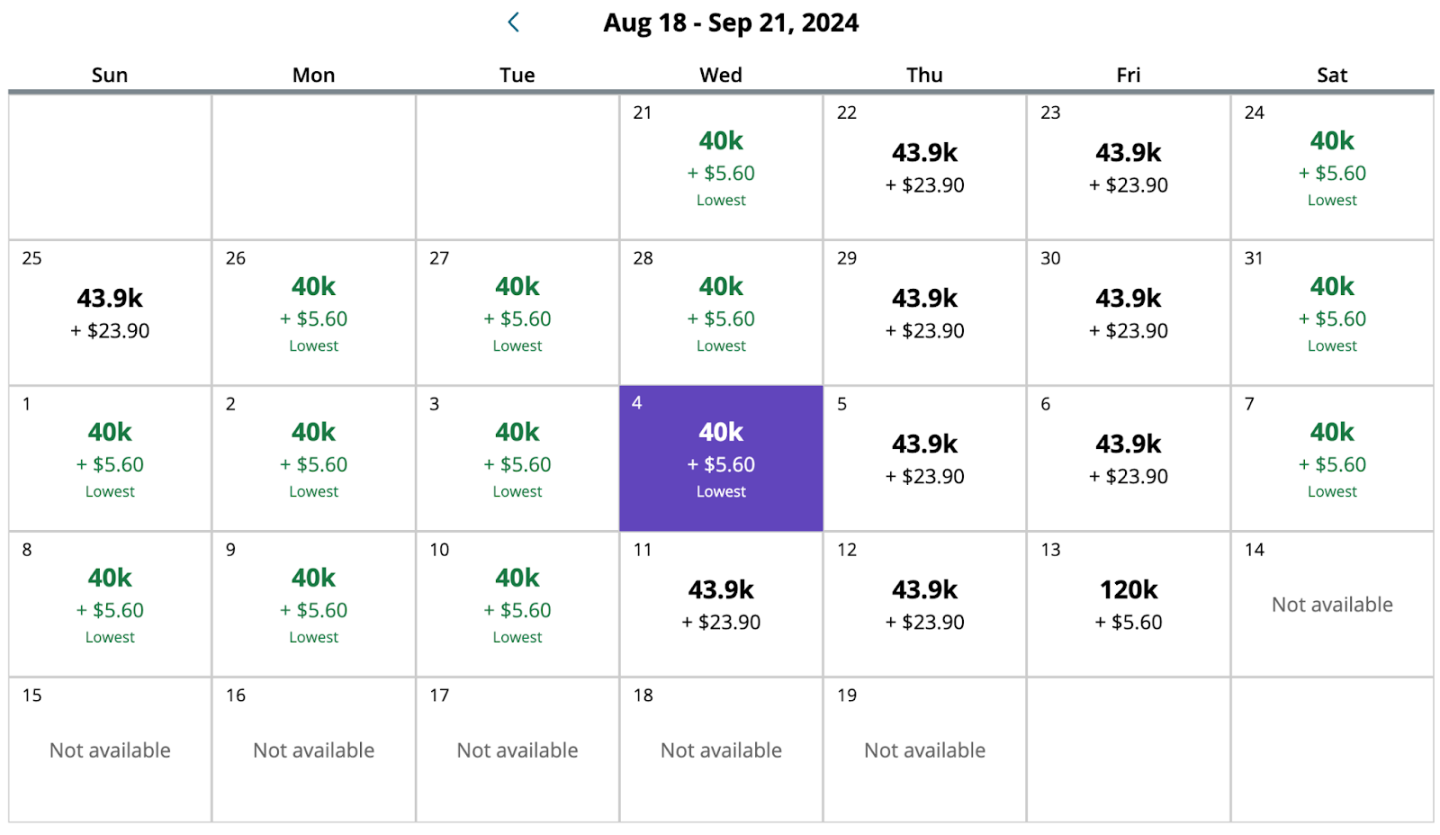Viewport: 1440px width, 835px height.
Task: Choose August 22 fare at 43.9k
Action: (x=925, y=167)
